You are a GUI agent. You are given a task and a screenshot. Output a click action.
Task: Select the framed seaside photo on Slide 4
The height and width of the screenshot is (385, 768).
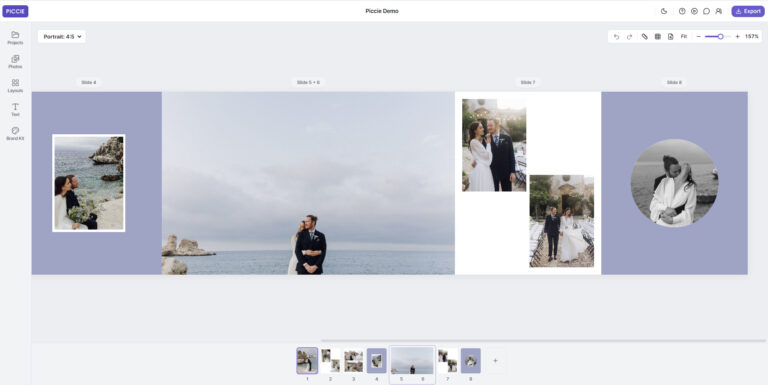click(x=89, y=183)
